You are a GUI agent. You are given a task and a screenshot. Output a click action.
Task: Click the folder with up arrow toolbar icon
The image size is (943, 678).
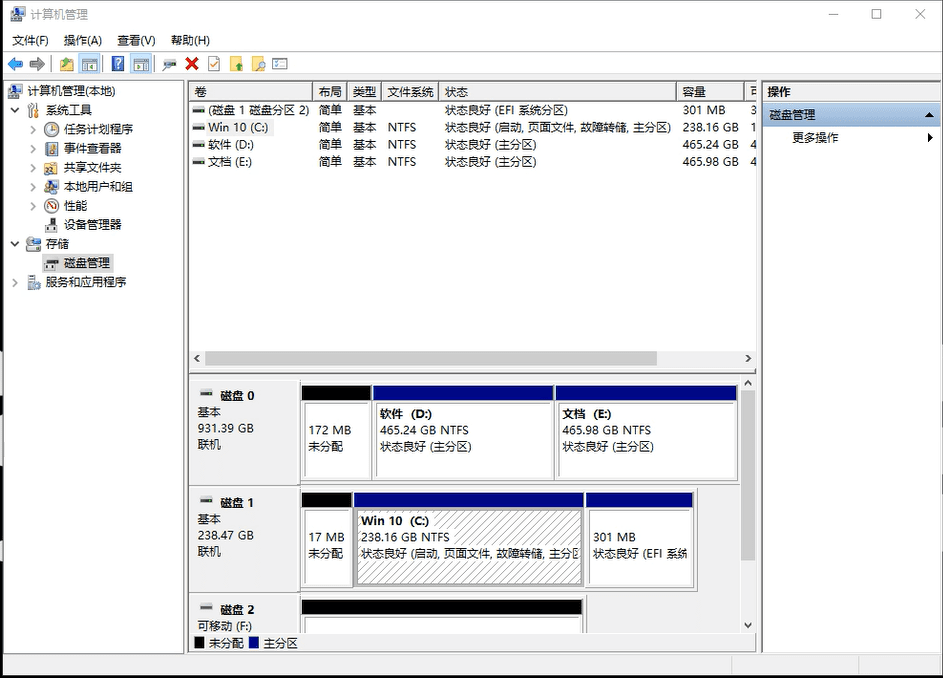tap(237, 63)
